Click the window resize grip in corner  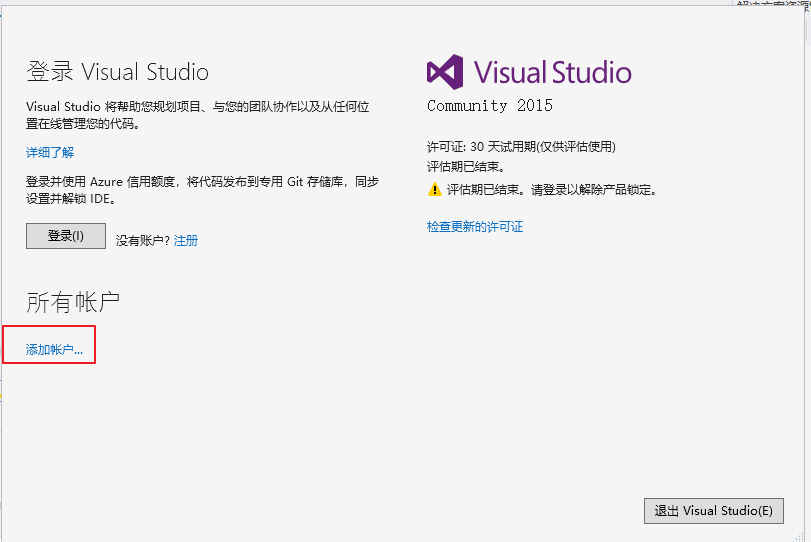click(x=799, y=537)
